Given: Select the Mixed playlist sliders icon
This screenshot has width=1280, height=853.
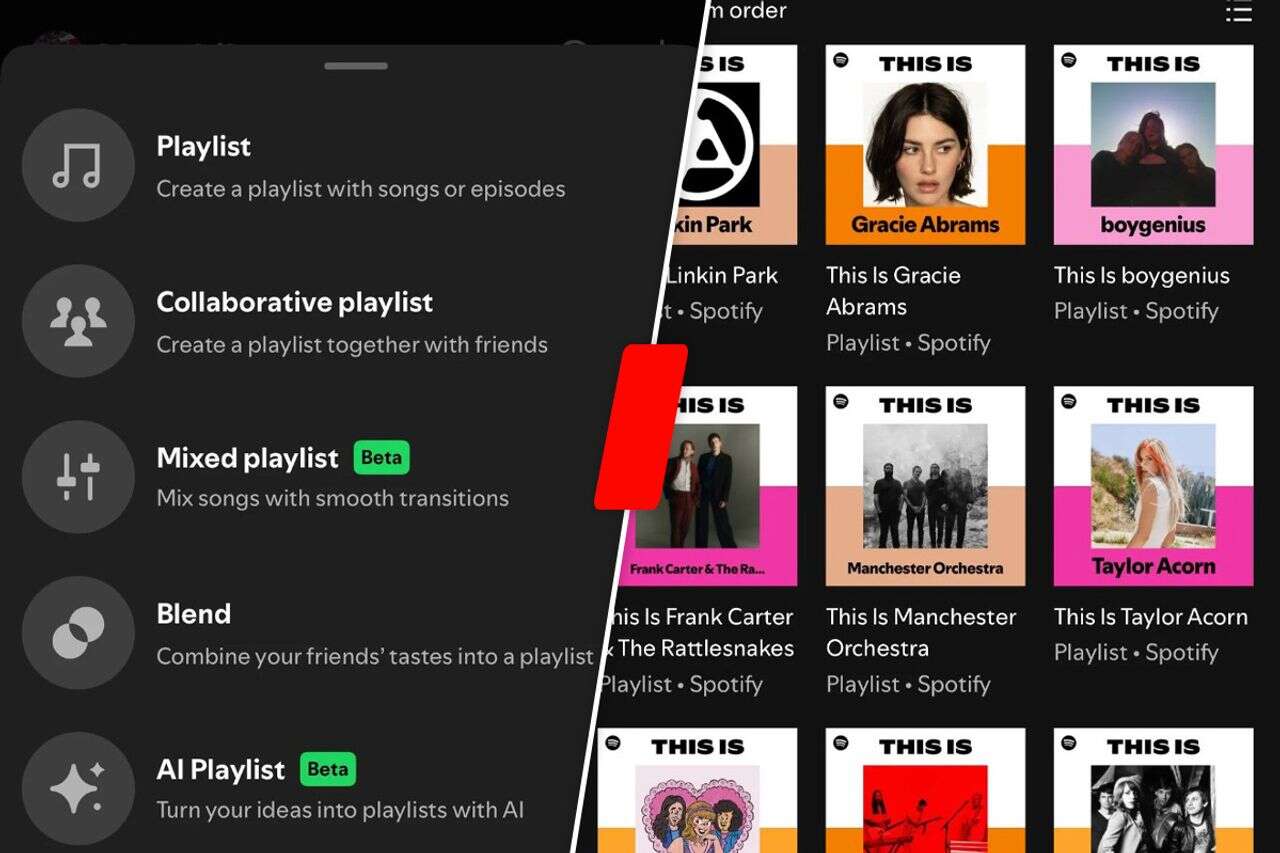Looking at the screenshot, I should coord(78,476).
